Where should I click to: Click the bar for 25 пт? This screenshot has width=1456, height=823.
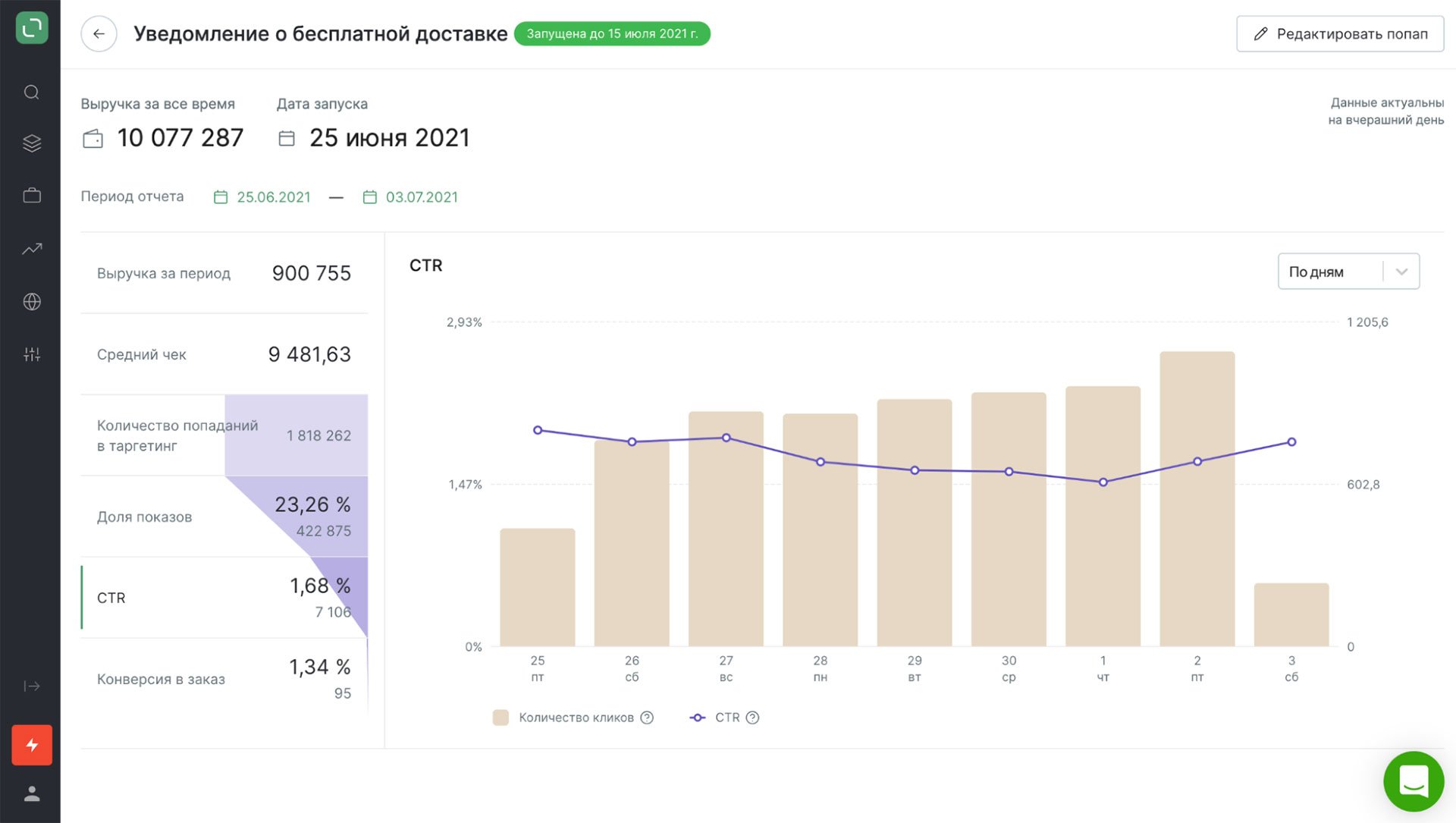[537, 587]
